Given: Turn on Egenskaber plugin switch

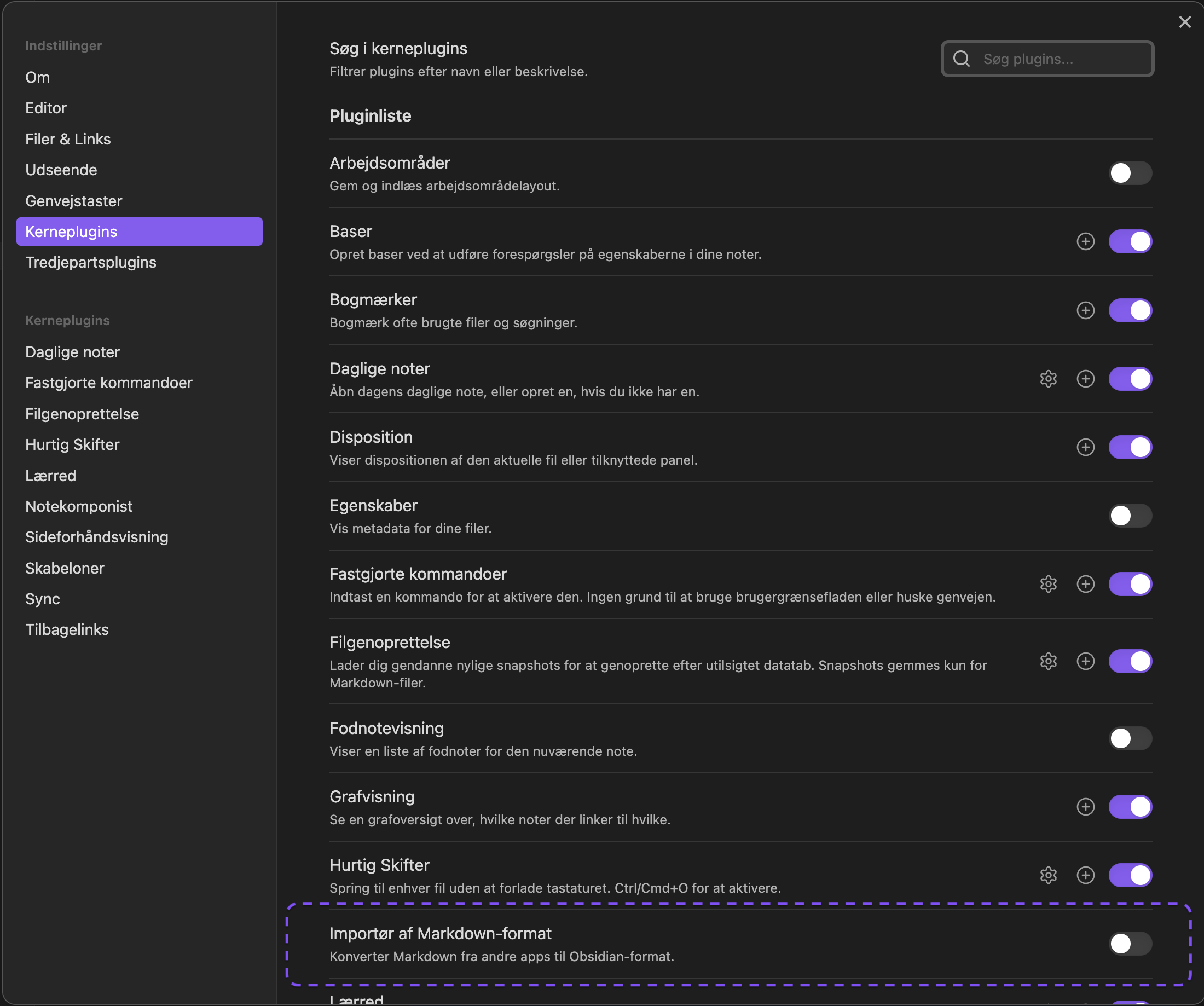Looking at the screenshot, I should (1130, 515).
